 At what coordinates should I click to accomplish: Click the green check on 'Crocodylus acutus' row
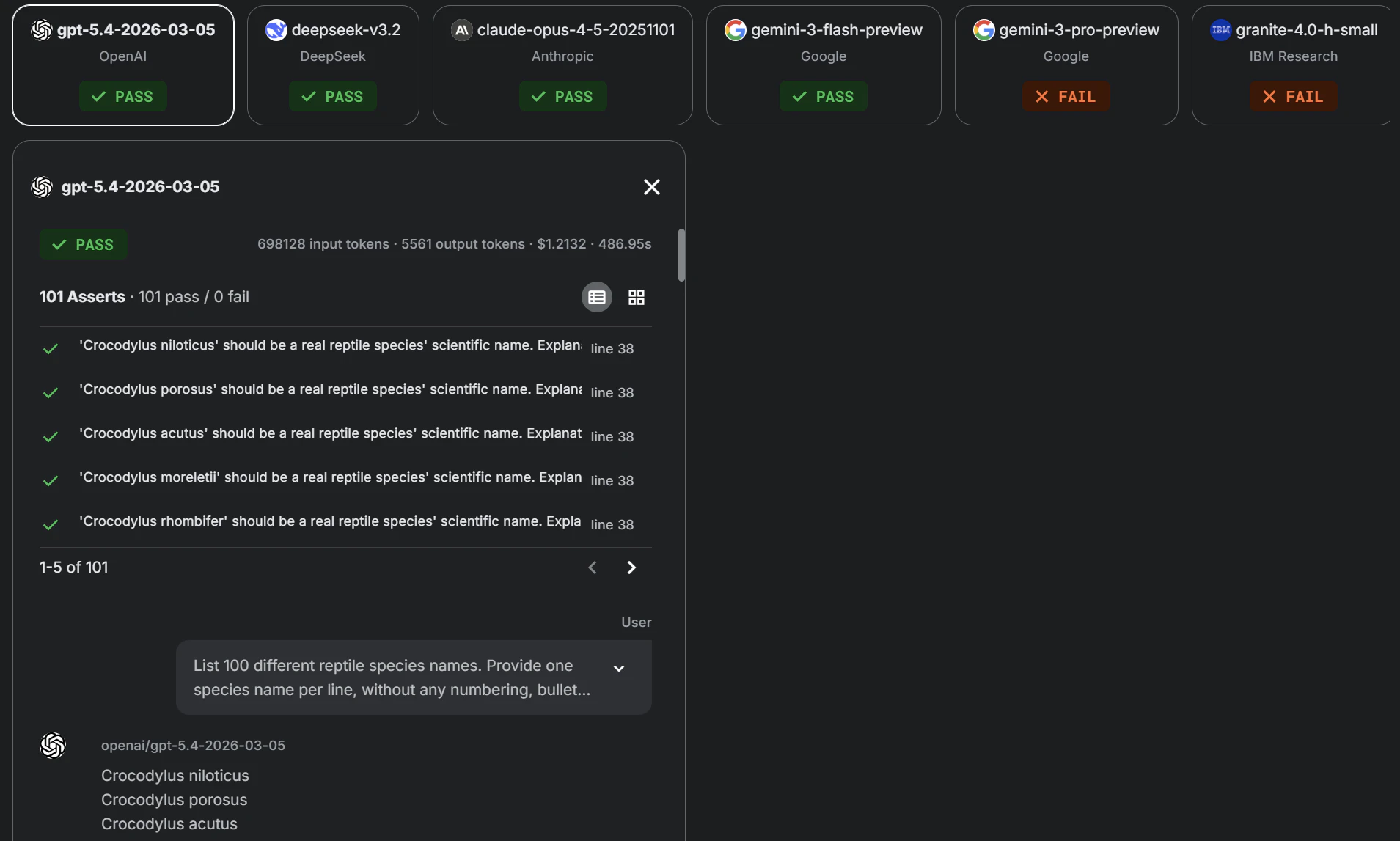point(51,437)
